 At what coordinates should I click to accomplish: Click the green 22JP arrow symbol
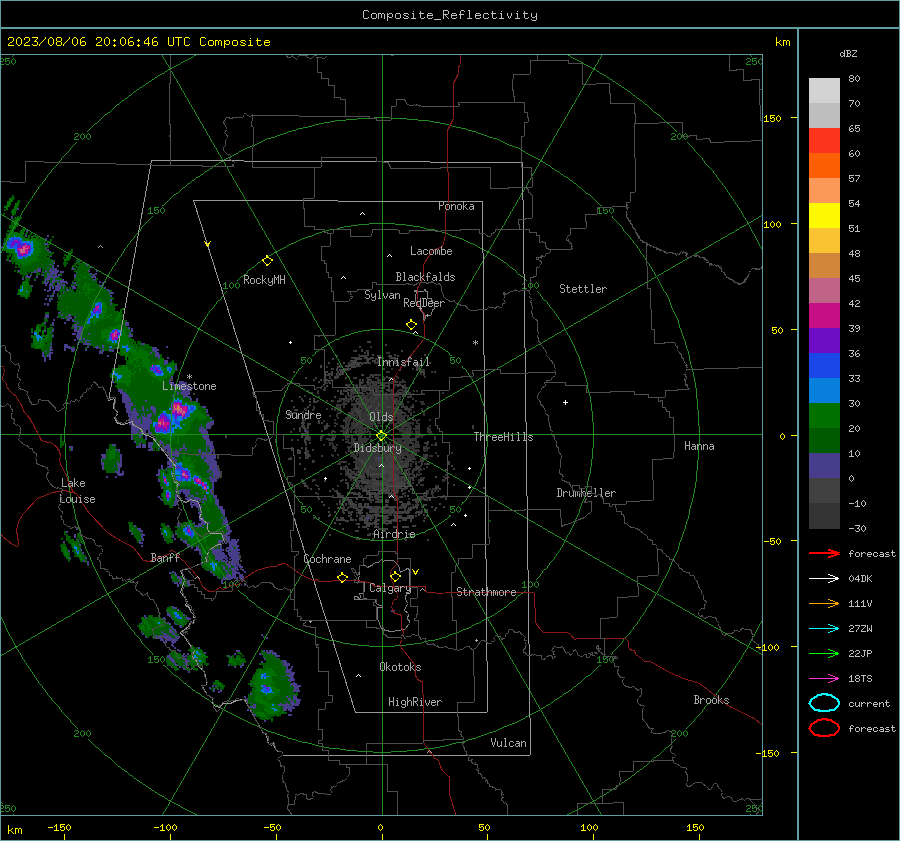tap(824, 653)
